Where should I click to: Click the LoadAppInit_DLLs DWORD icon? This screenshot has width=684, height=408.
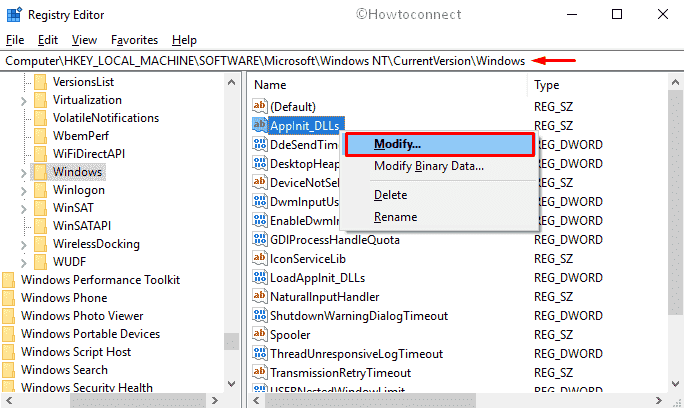point(260,277)
